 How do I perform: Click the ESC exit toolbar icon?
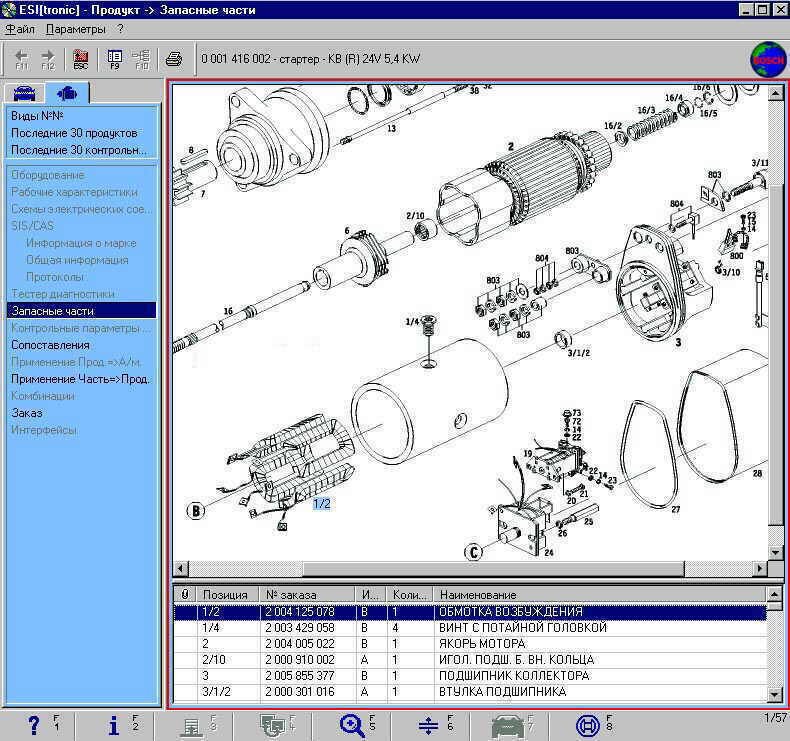[81, 58]
